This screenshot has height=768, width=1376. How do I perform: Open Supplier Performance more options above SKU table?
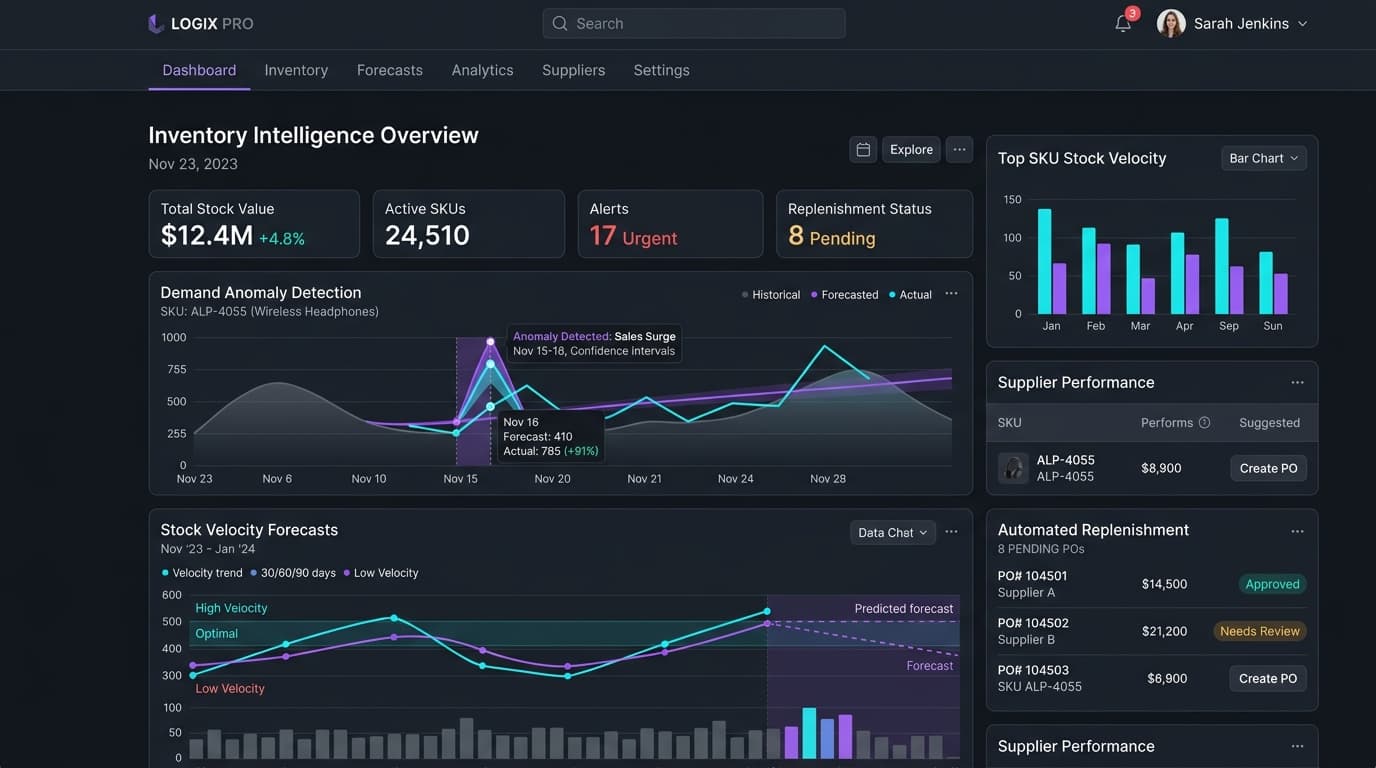(x=1297, y=382)
